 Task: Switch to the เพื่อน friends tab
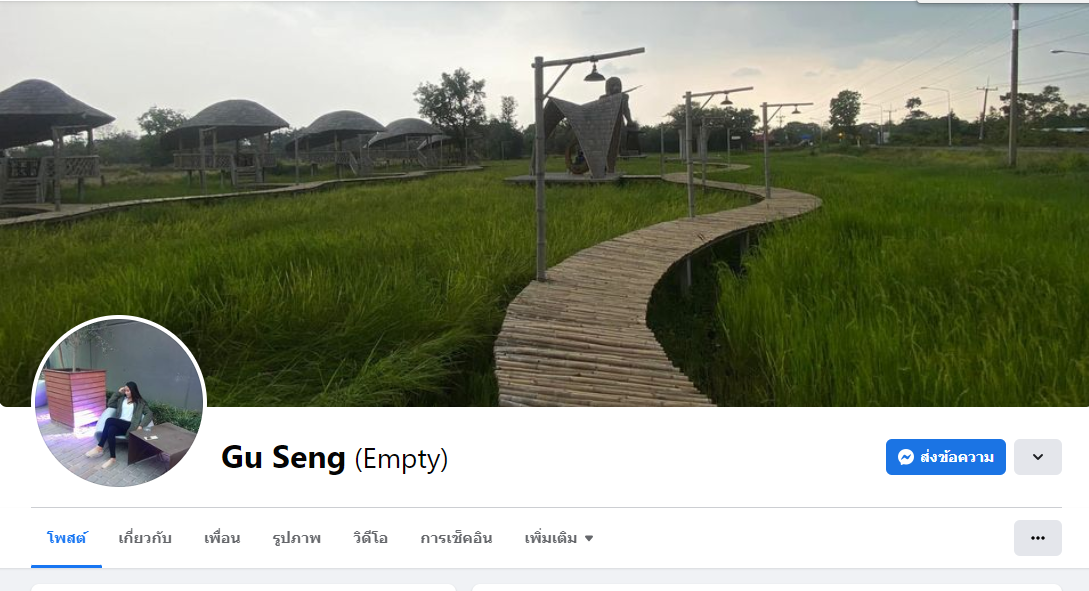click(x=222, y=538)
